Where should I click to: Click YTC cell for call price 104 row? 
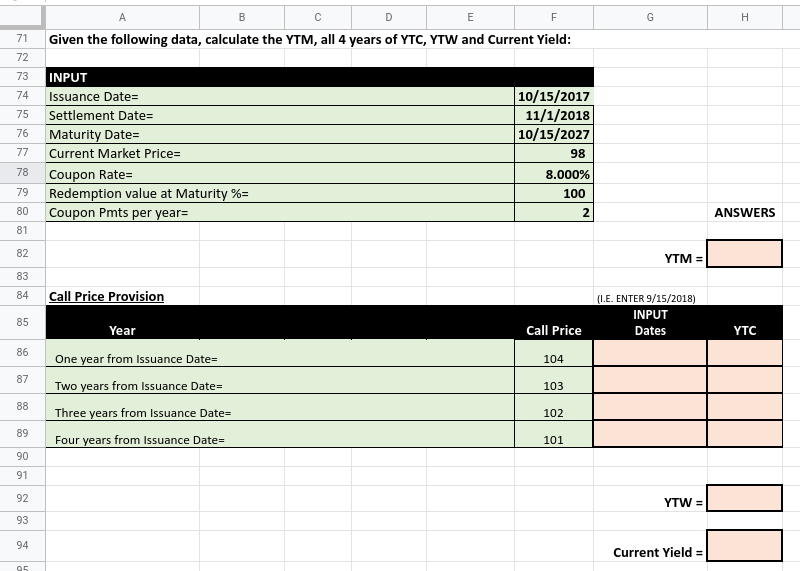click(x=745, y=353)
